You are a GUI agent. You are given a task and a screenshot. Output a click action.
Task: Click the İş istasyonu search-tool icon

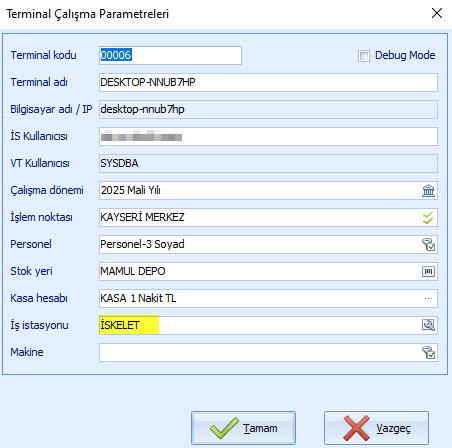click(x=428, y=325)
